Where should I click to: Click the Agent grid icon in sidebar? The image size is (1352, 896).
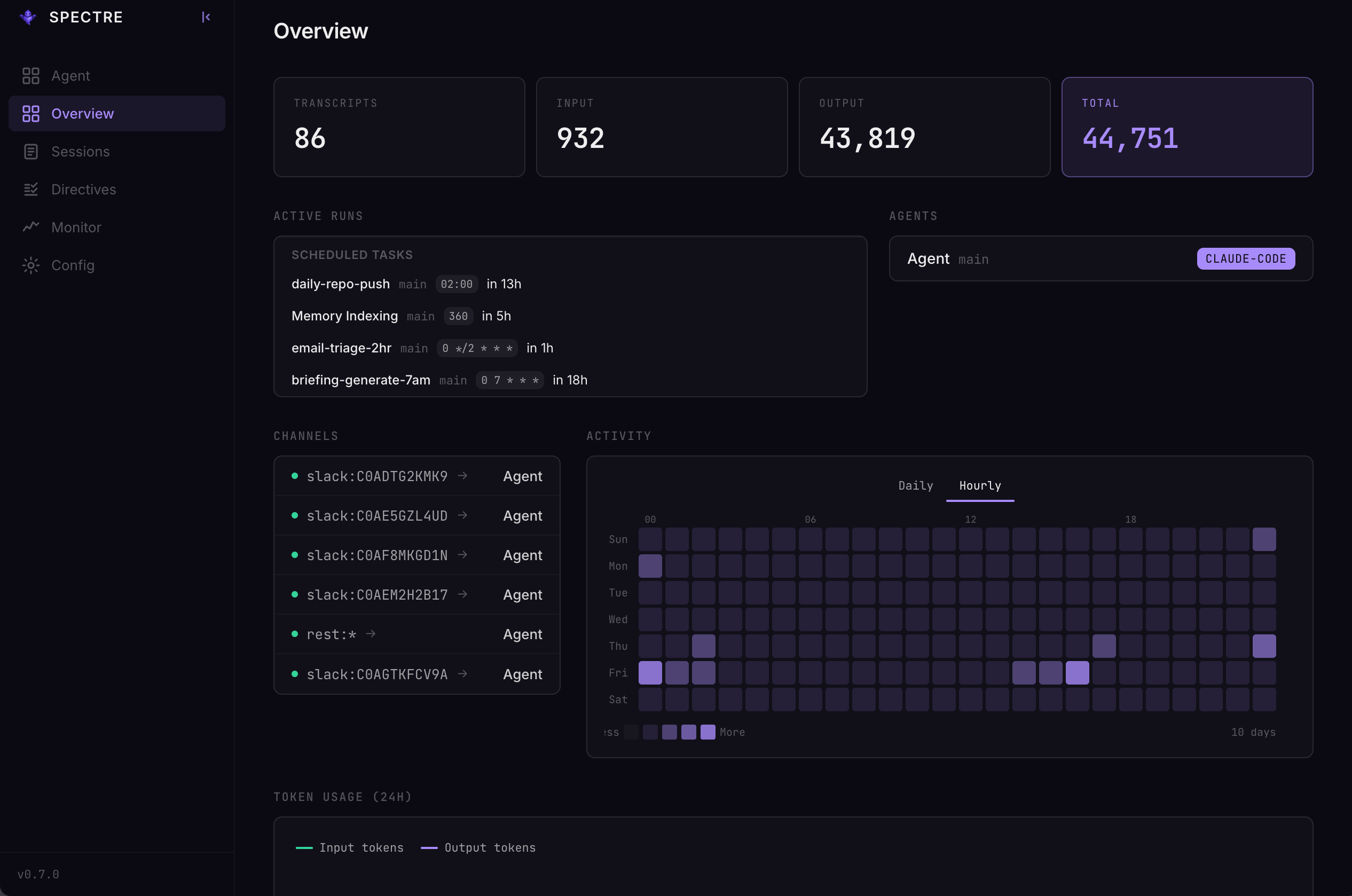pyautogui.click(x=31, y=75)
